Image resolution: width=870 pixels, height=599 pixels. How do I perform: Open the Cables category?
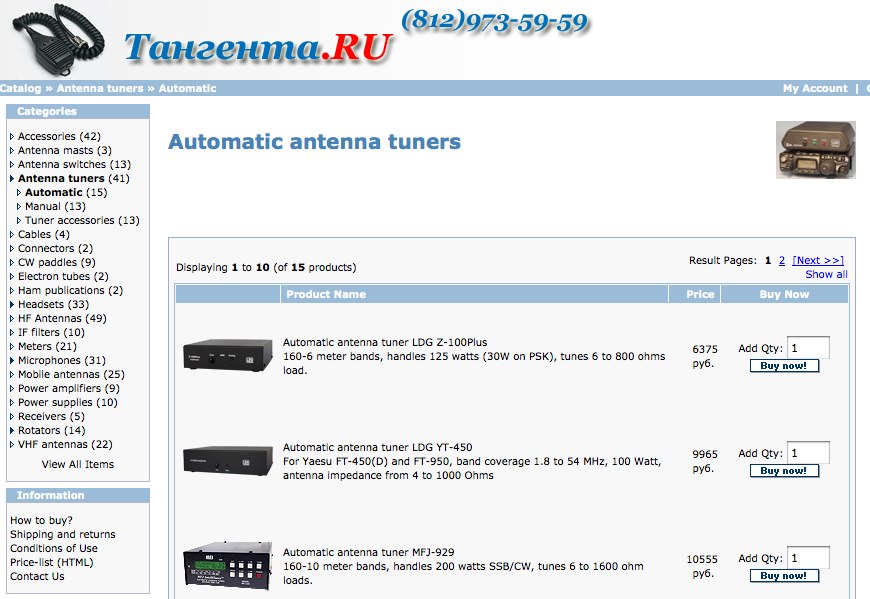43,235
